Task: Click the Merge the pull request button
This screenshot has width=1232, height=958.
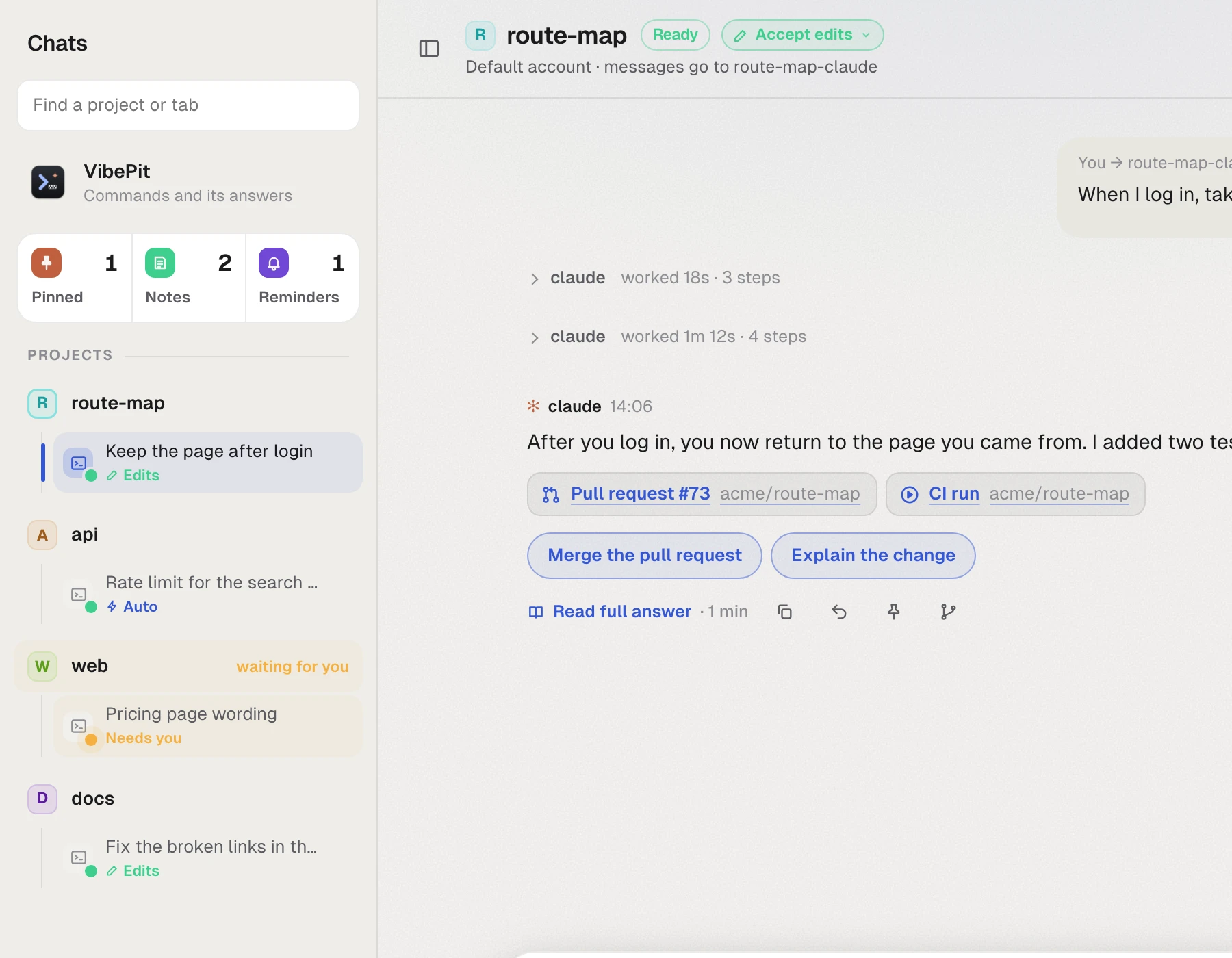Action: 645,556
